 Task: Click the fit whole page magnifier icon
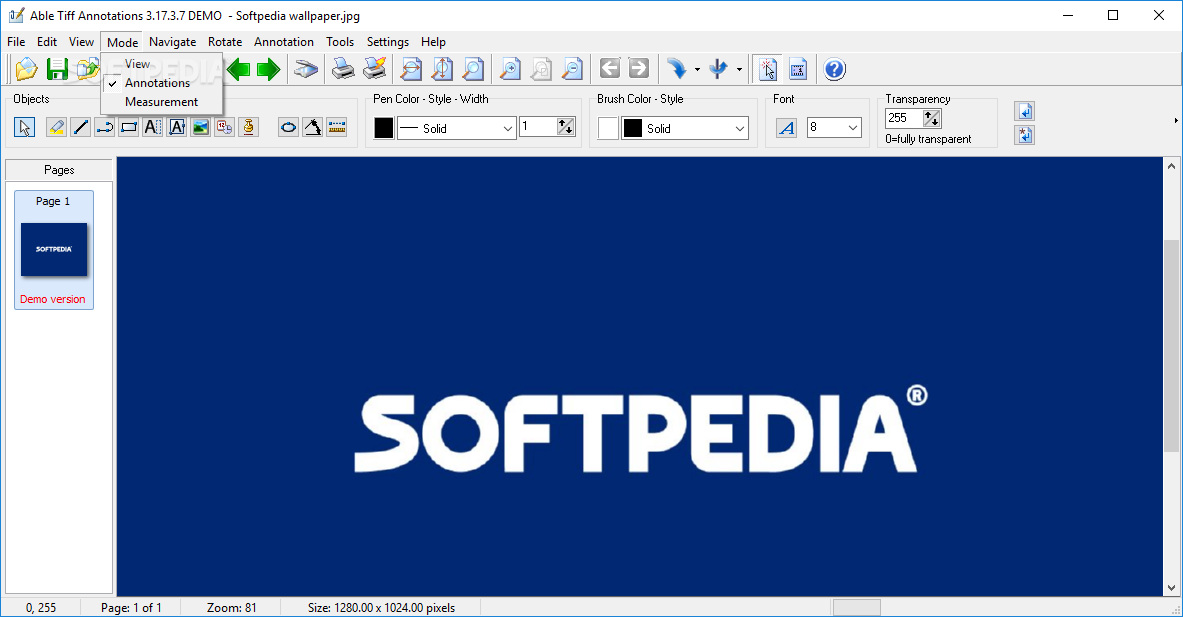pyautogui.click(x=473, y=69)
